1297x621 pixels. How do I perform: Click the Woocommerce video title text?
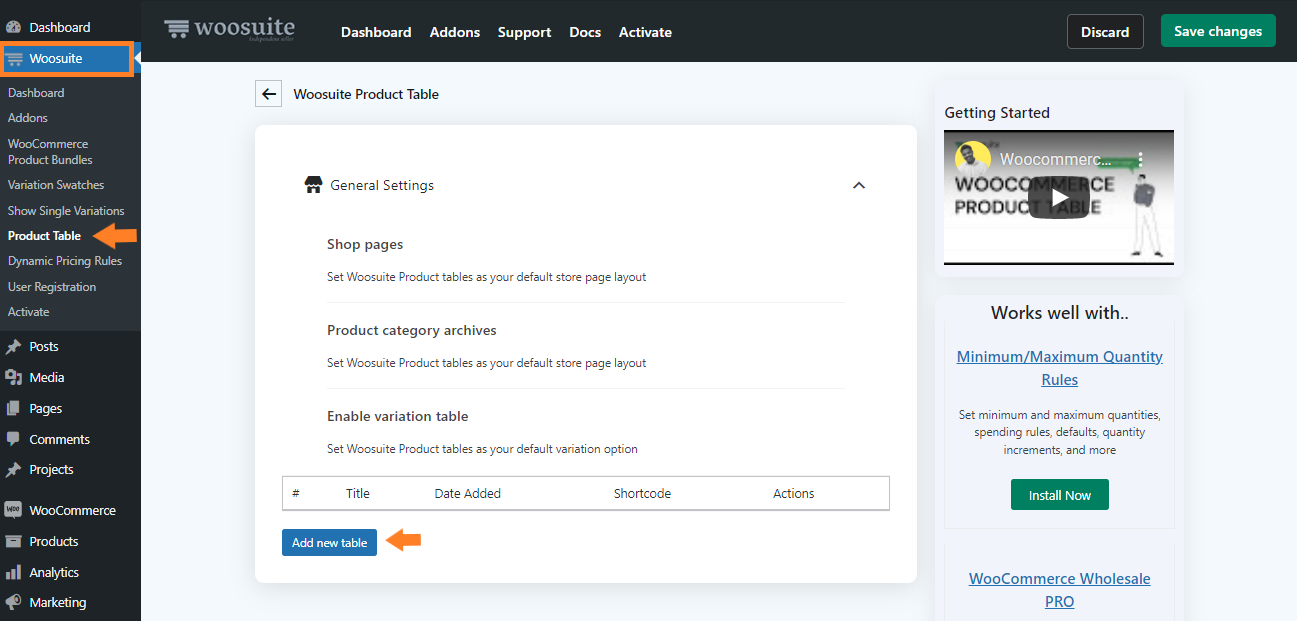tap(1055, 159)
